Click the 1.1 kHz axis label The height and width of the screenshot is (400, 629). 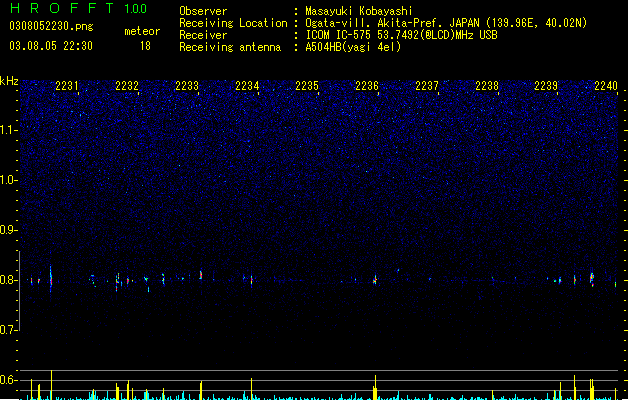click(9, 130)
